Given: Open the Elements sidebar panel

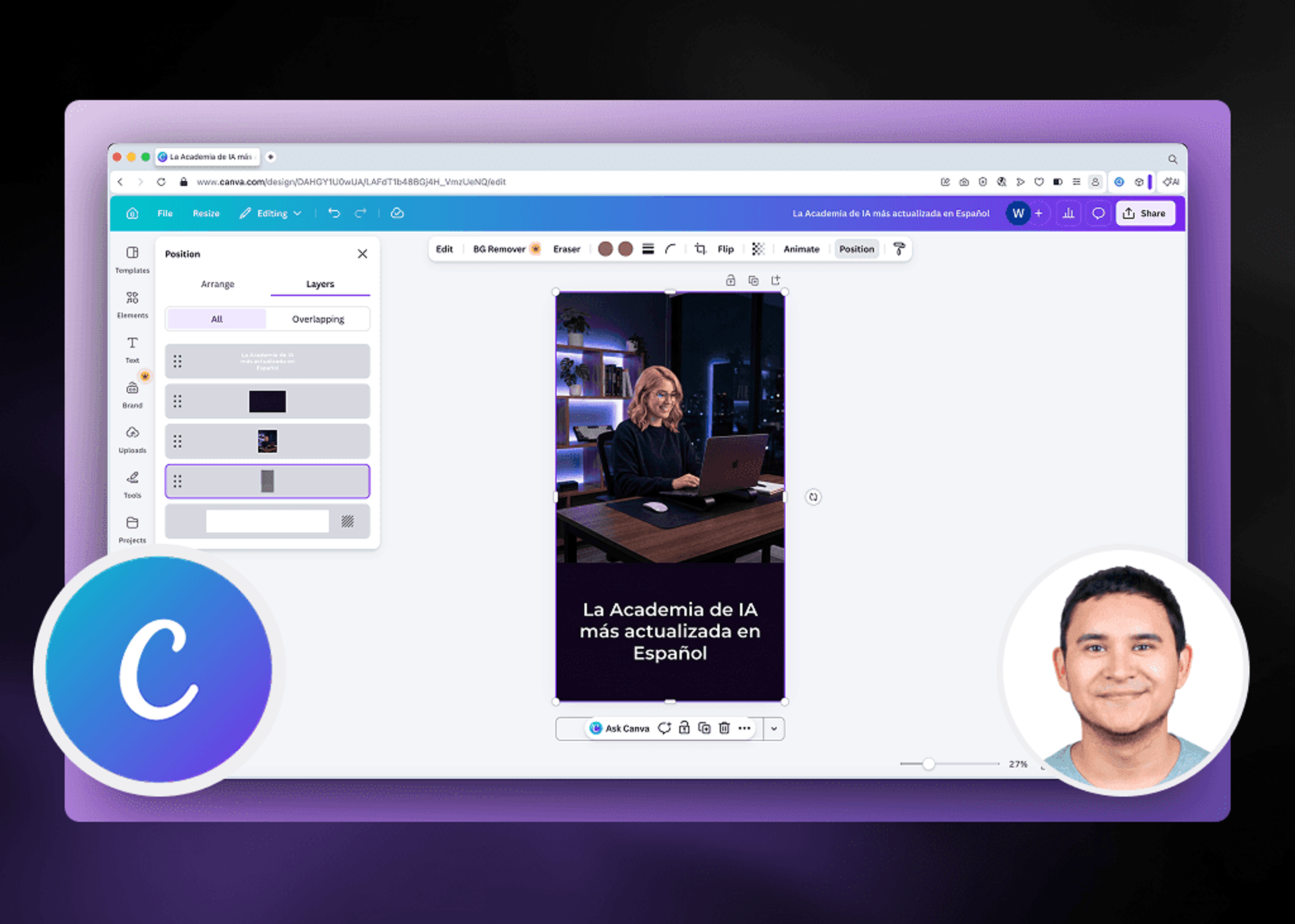Looking at the screenshot, I should [132, 304].
